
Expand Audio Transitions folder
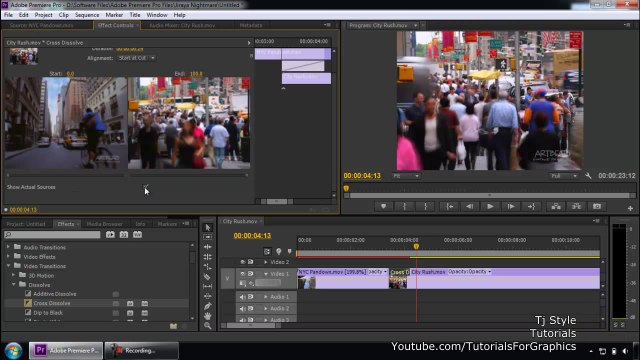tap(8, 247)
